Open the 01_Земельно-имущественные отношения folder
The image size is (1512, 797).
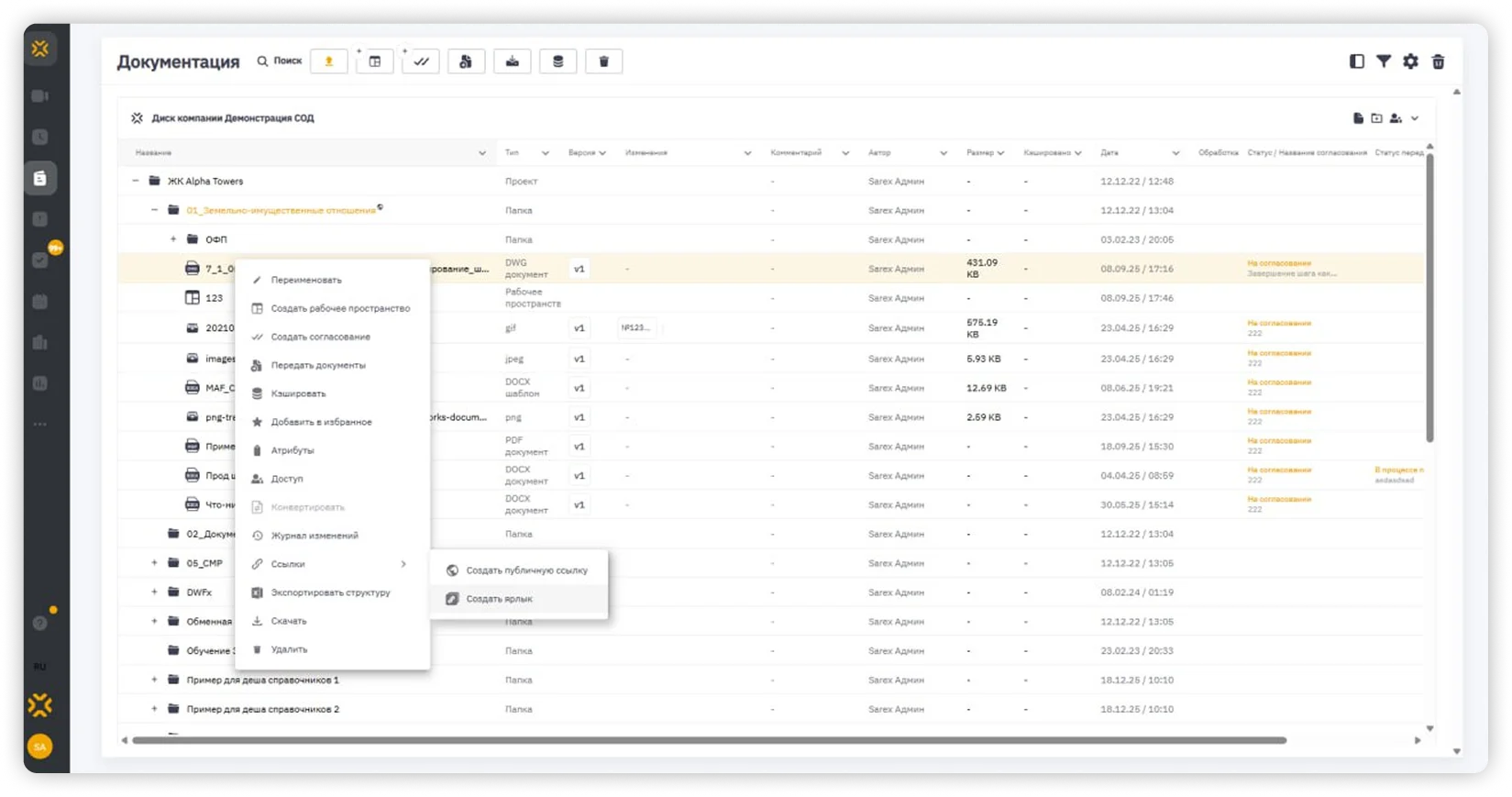pos(281,210)
